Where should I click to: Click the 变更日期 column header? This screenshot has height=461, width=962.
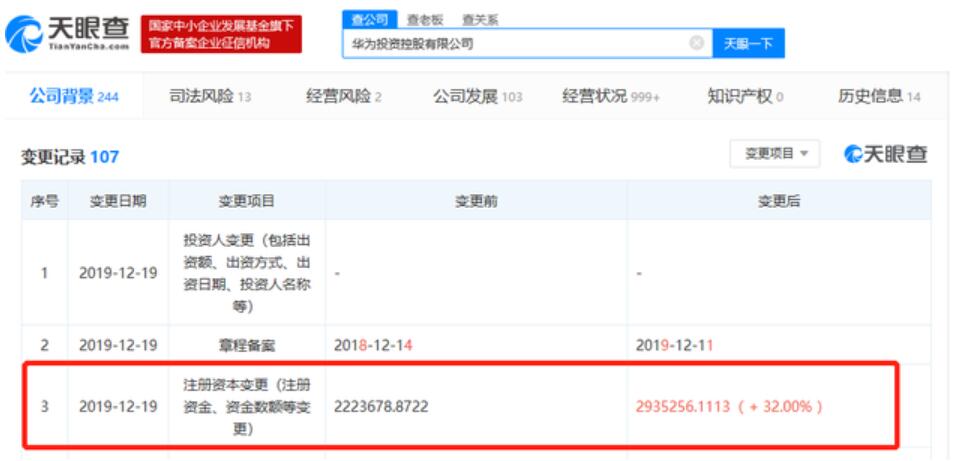pyautogui.click(x=118, y=201)
